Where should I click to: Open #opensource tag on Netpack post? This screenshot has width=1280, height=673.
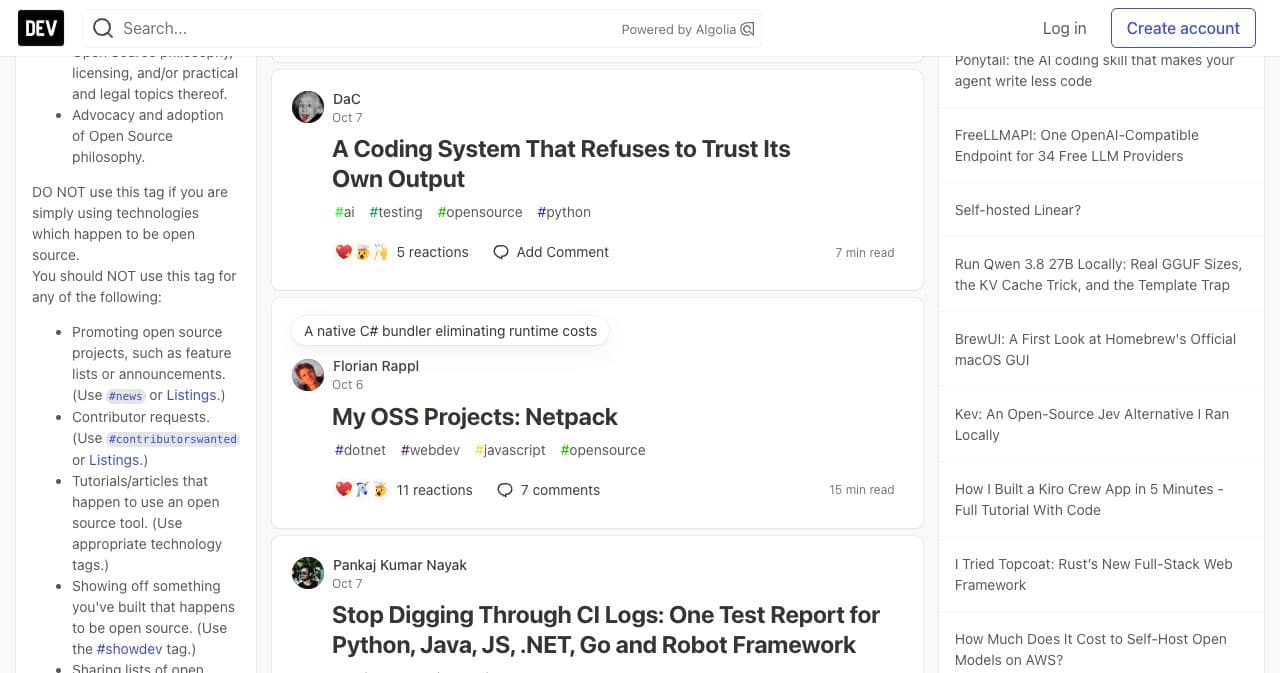pos(603,450)
